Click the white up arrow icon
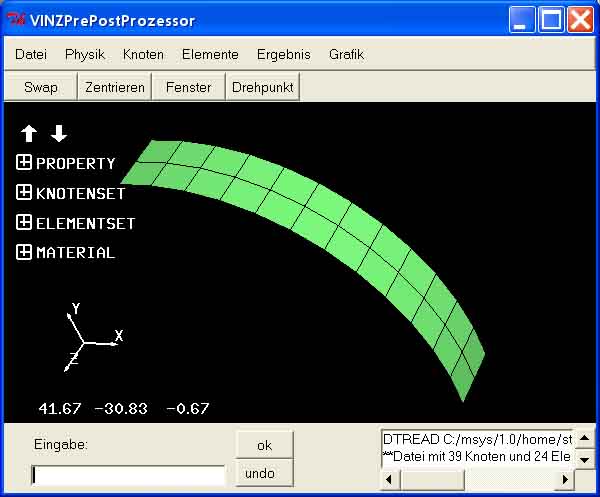Viewport: 600px width, 497px height. point(29,134)
